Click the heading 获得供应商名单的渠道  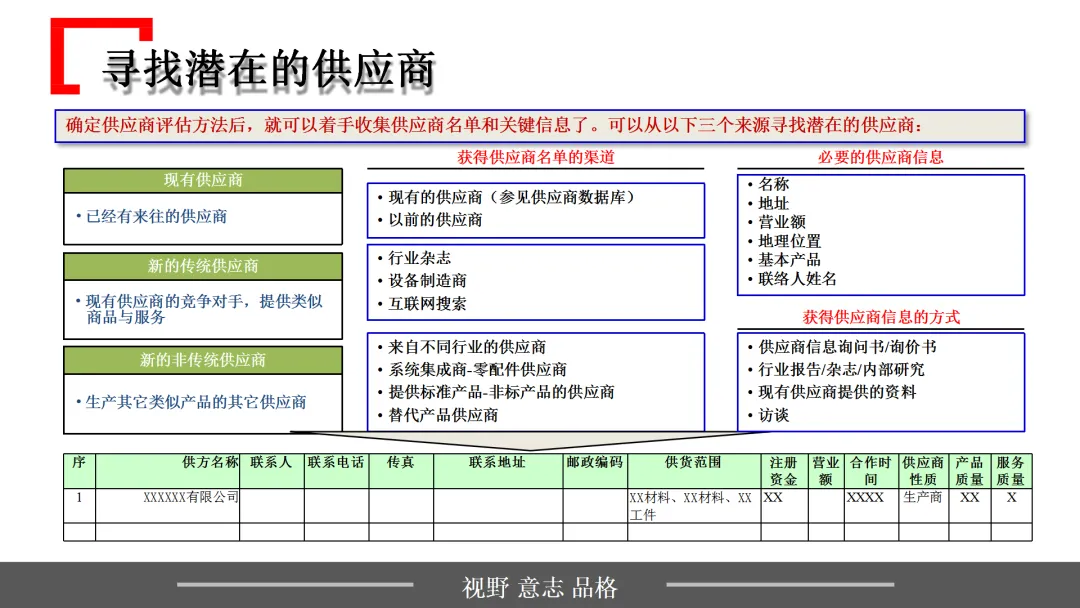pos(536,157)
